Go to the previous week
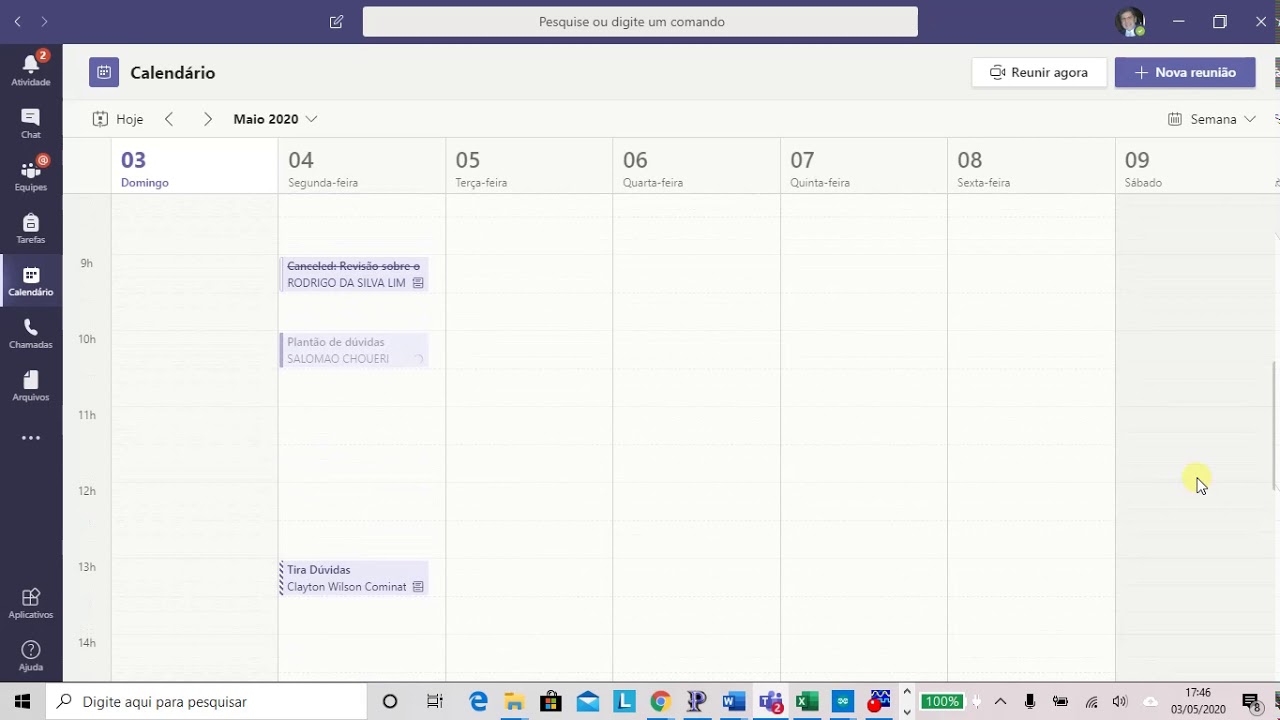 click(x=169, y=119)
